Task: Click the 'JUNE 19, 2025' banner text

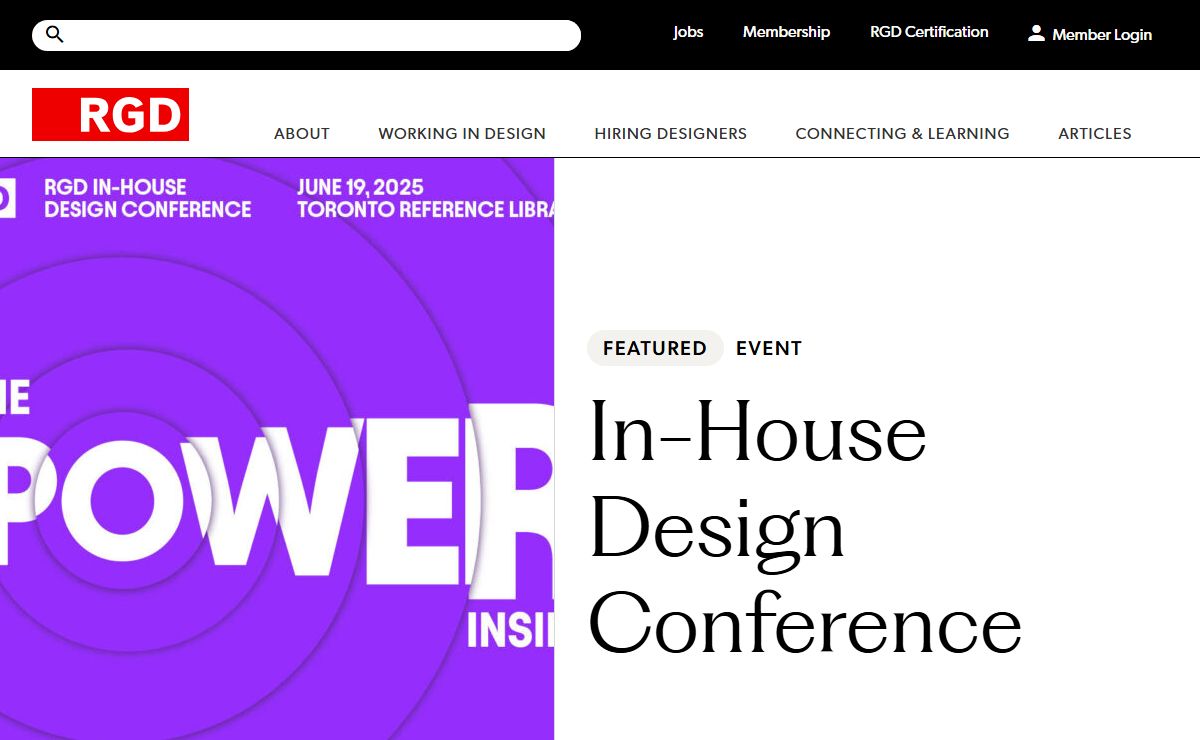Action: click(360, 187)
